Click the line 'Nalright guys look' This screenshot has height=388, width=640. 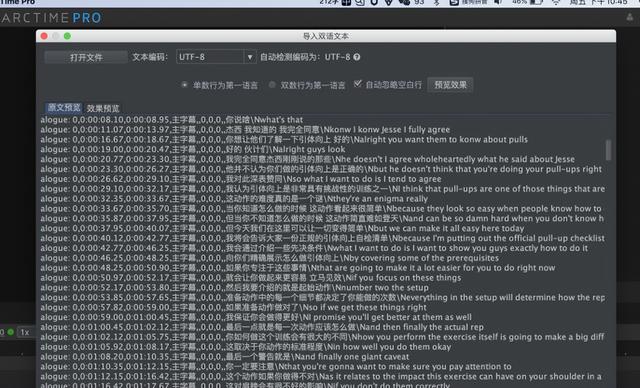pyautogui.click(x=193, y=149)
